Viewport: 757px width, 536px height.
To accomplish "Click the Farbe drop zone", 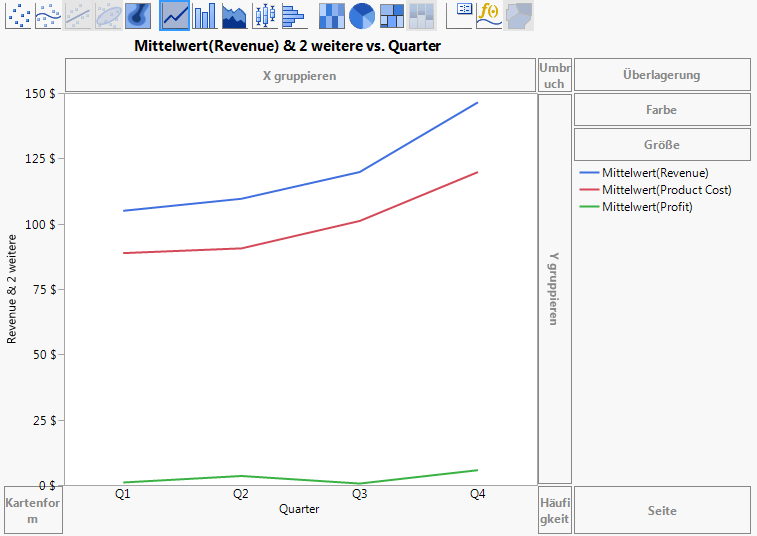I will 662,110.
